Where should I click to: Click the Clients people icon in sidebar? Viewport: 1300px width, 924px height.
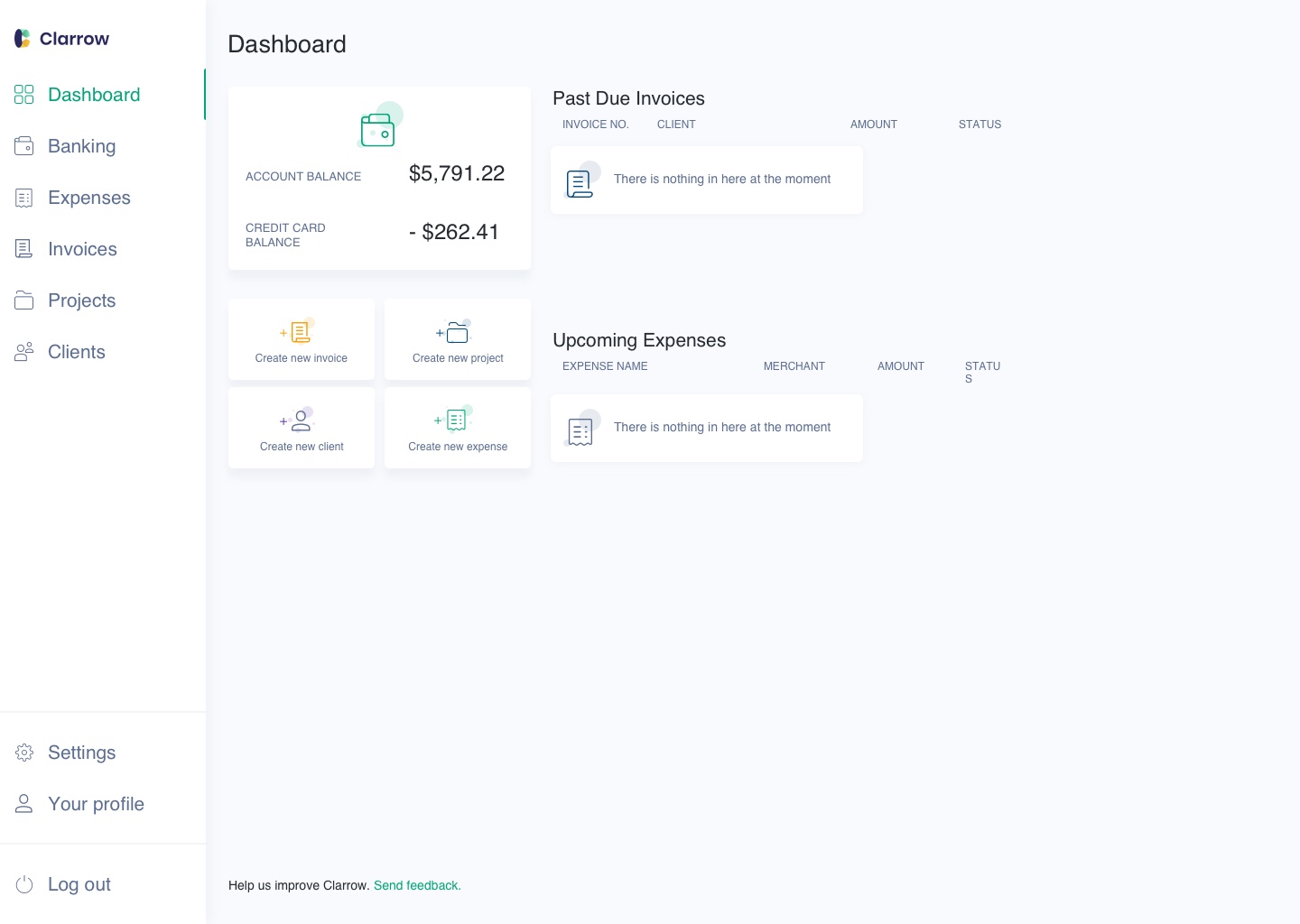[x=24, y=352]
